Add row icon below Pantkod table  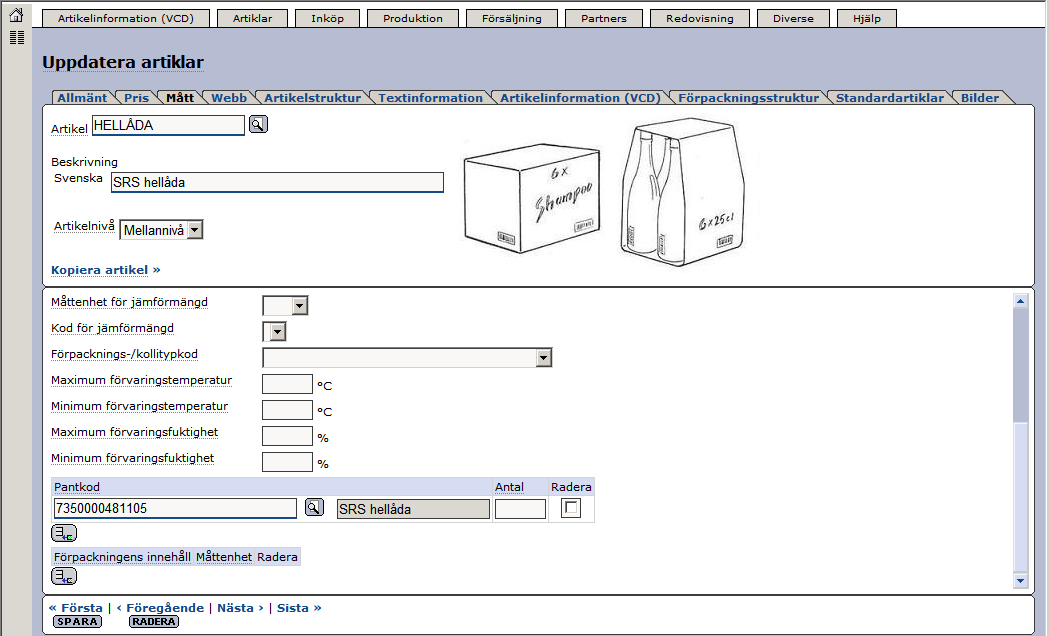coord(64,533)
